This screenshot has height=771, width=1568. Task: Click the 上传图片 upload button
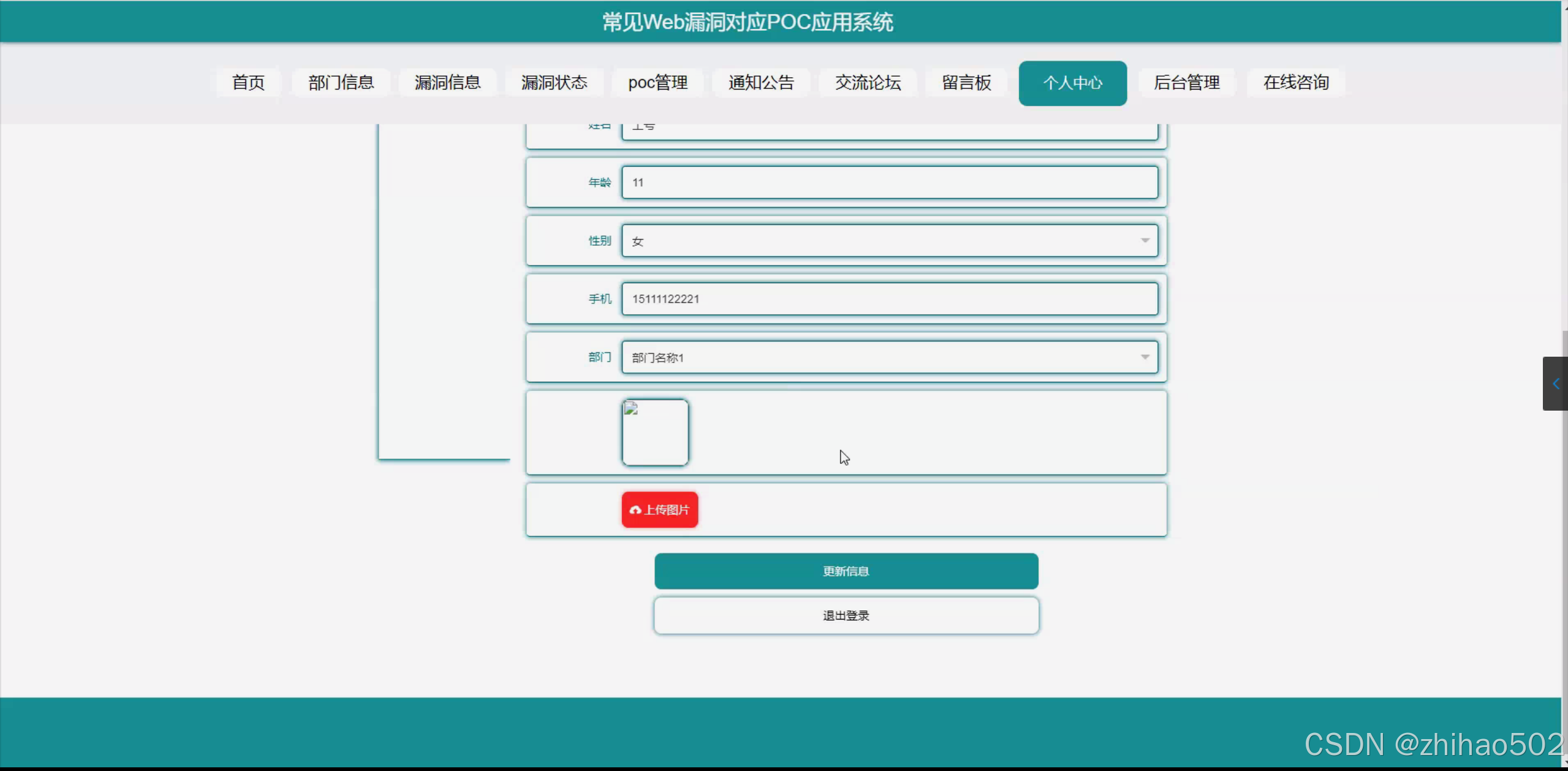click(x=659, y=509)
